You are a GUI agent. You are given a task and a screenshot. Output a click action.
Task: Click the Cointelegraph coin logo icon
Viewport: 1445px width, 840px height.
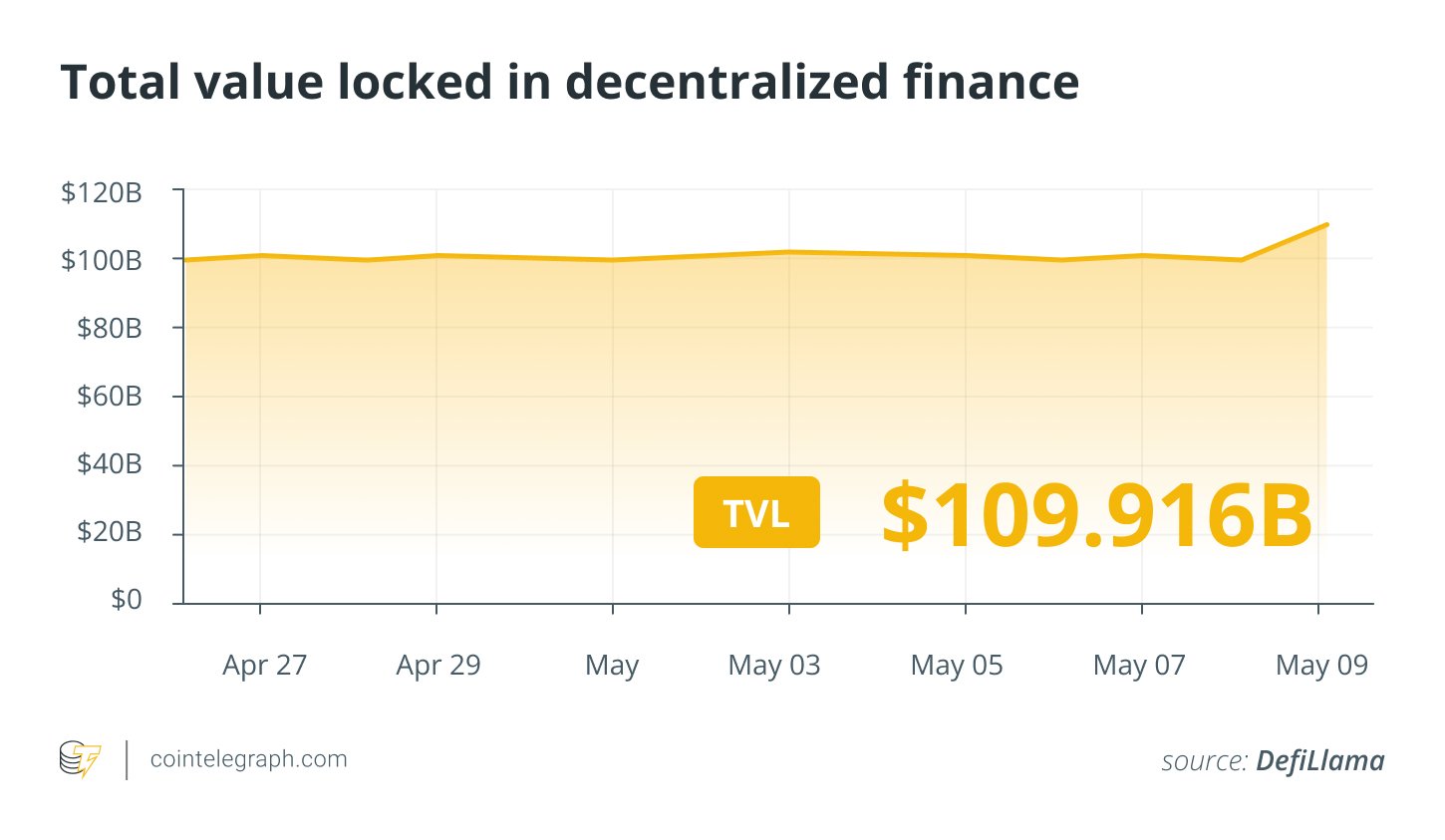[x=80, y=759]
